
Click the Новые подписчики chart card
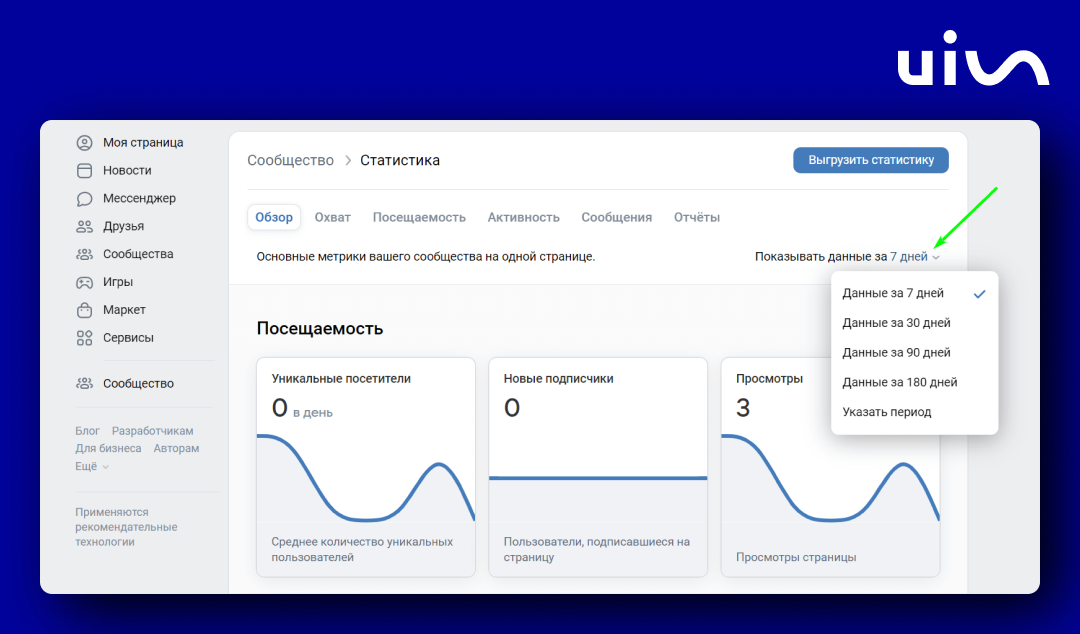click(598, 467)
